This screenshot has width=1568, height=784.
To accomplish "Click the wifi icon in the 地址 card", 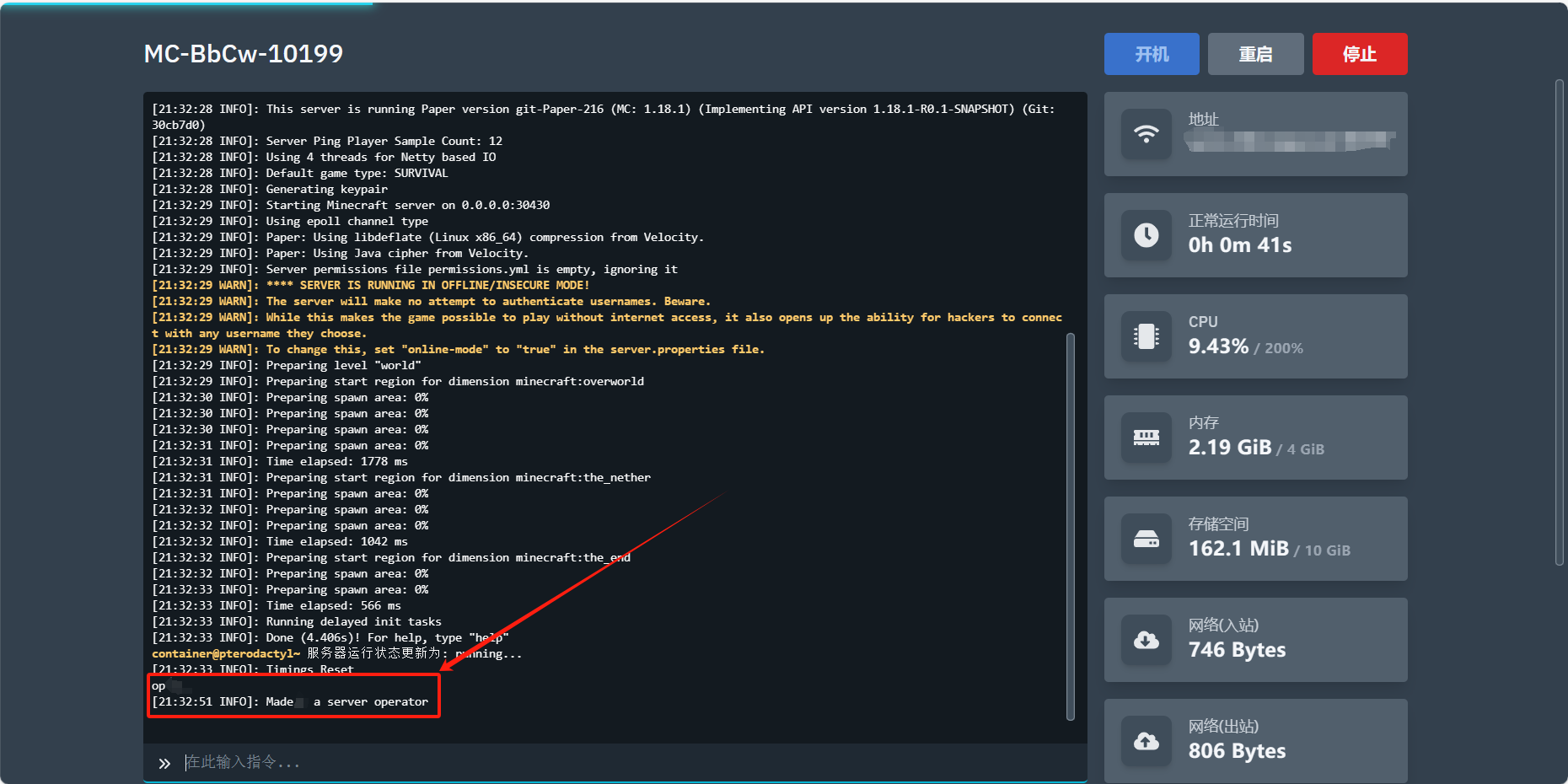I will (1146, 134).
